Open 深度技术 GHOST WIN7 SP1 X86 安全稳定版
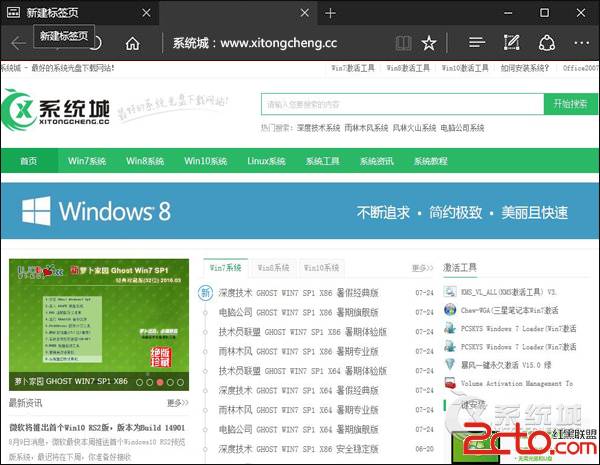Viewport: 600px width, 465px height. pos(298,449)
